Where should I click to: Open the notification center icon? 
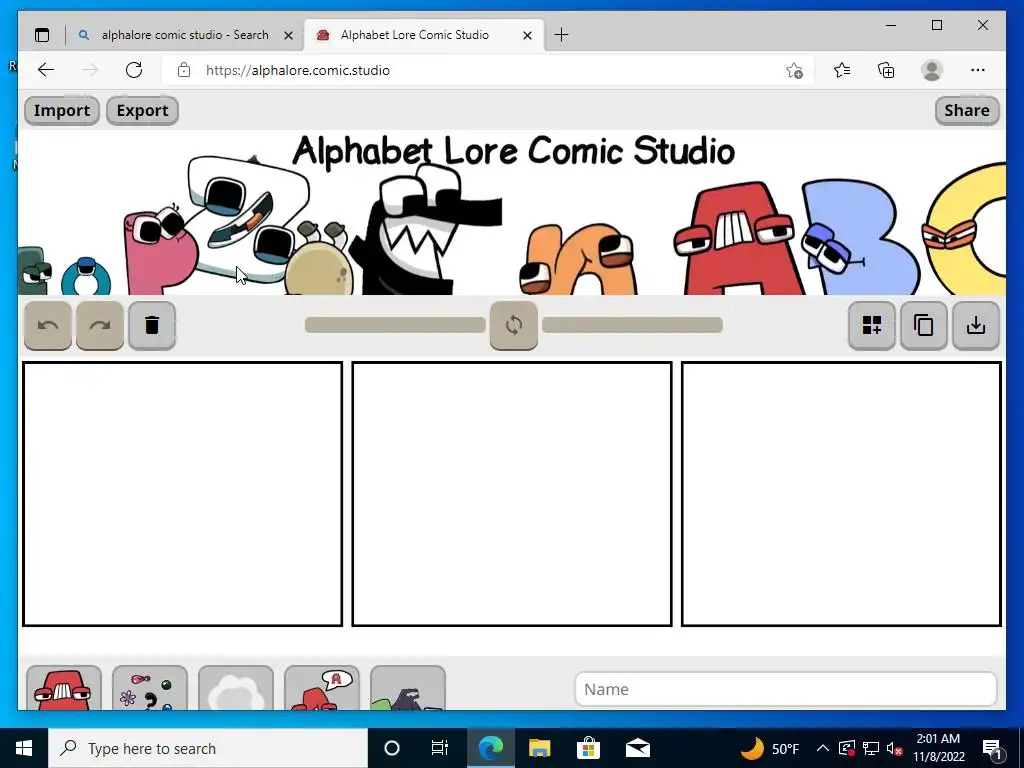click(993, 748)
